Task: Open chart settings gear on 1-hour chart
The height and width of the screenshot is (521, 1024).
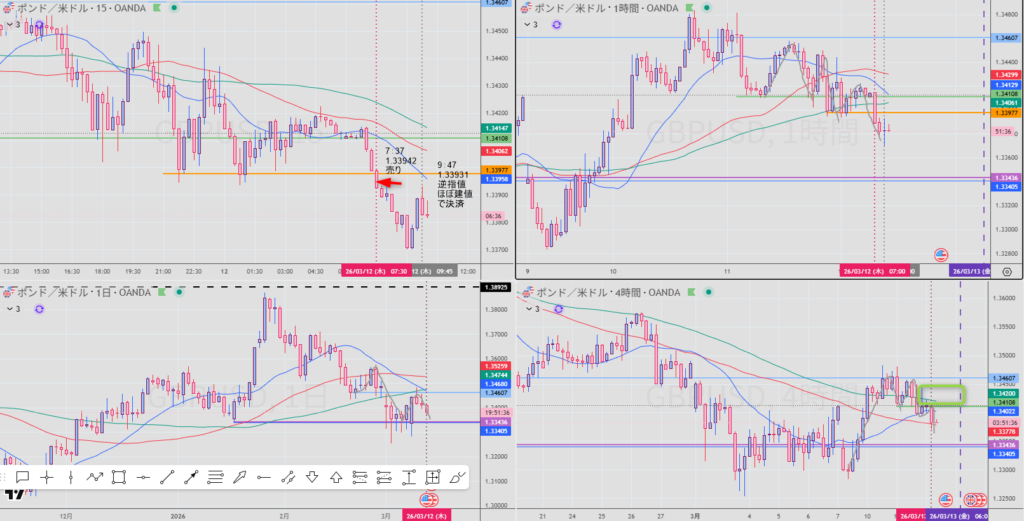Action: [x=1006, y=271]
